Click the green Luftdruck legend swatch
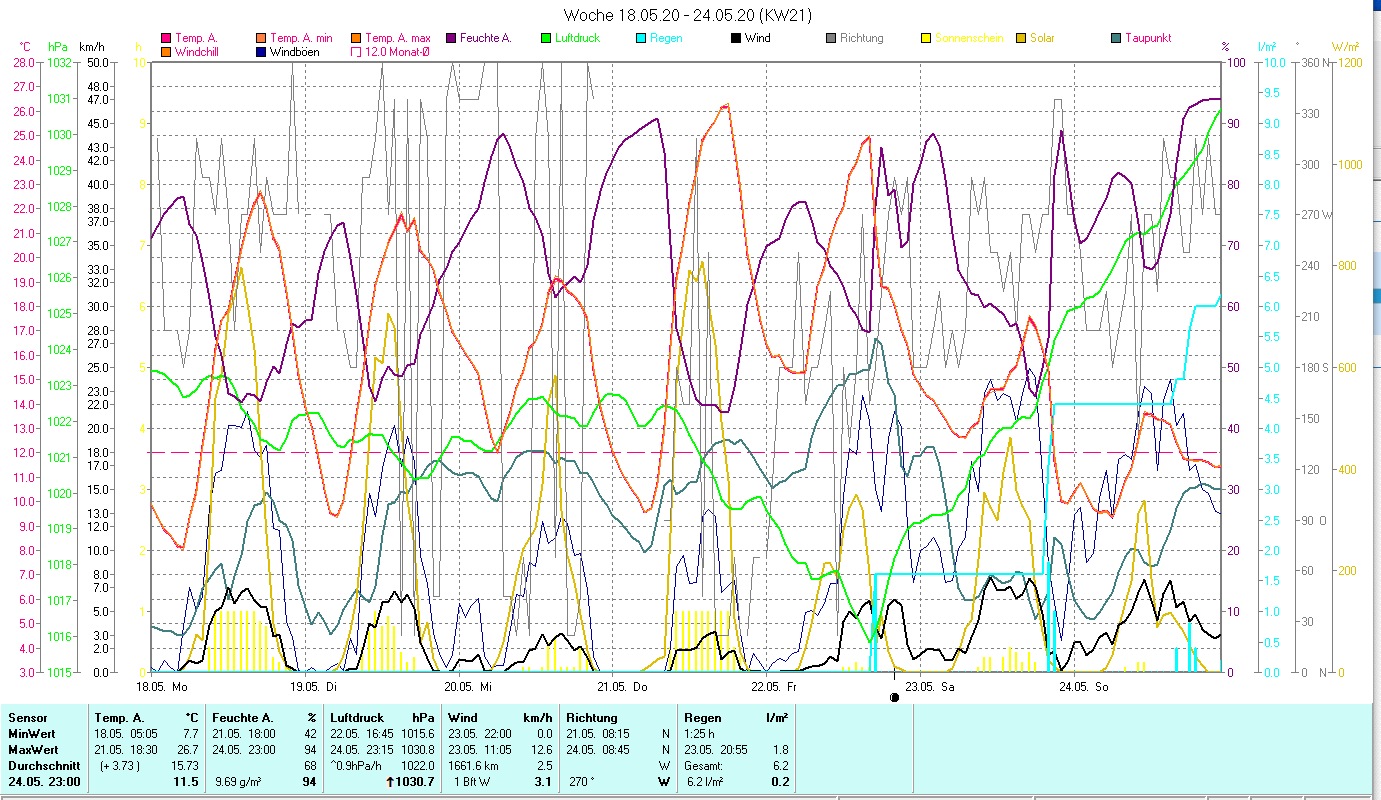Screen dimensions: 1381x800 coord(546,38)
